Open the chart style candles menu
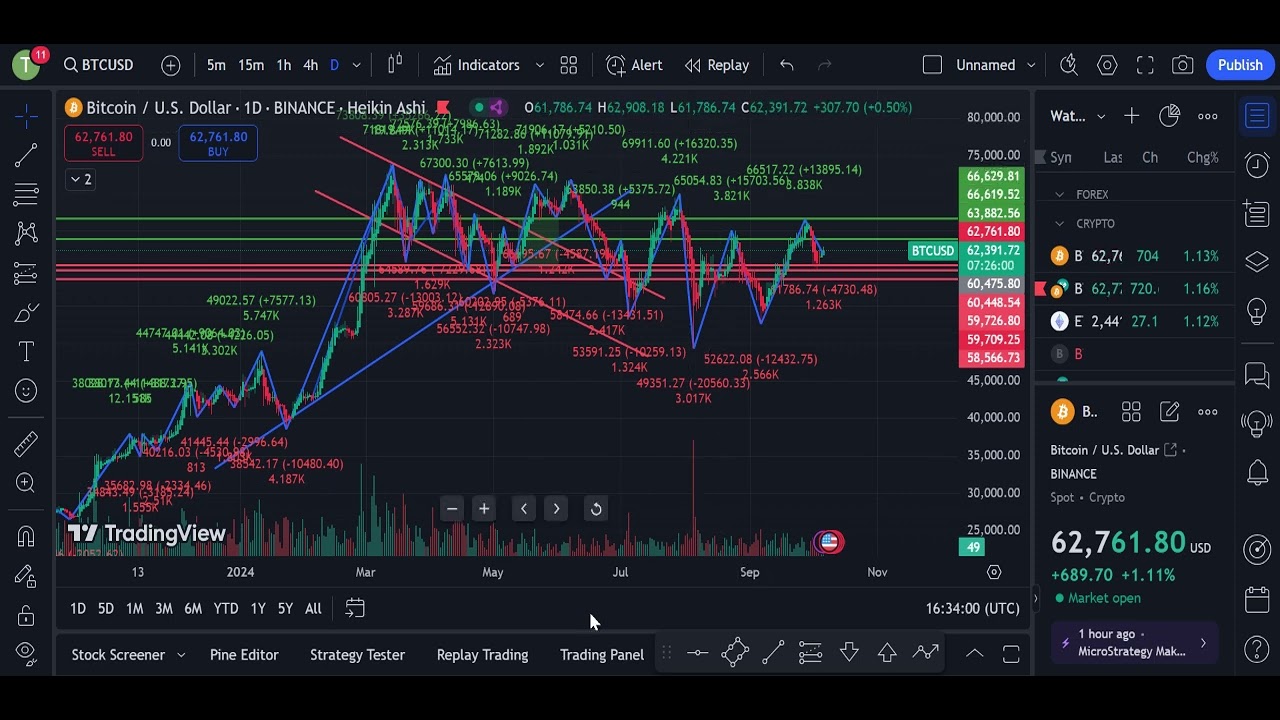Image resolution: width=1280 pixels, height=720 pixels. (x=395, y=65)
